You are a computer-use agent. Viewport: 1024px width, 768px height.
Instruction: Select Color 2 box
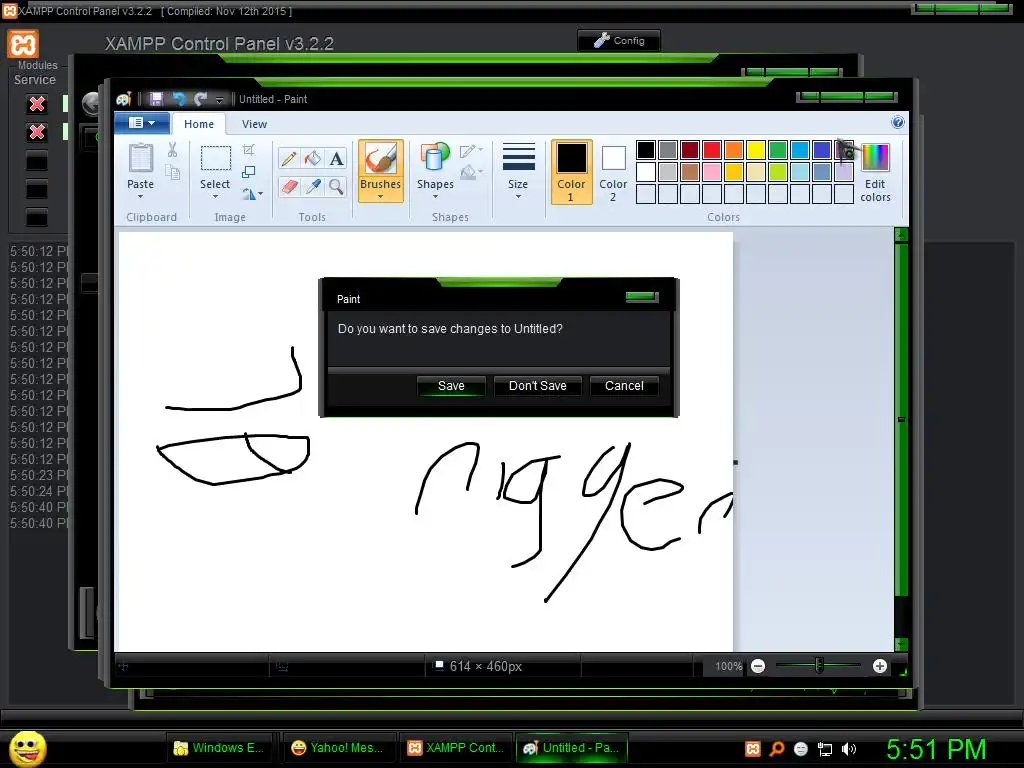pyautogui.click(x=613, y=172)
